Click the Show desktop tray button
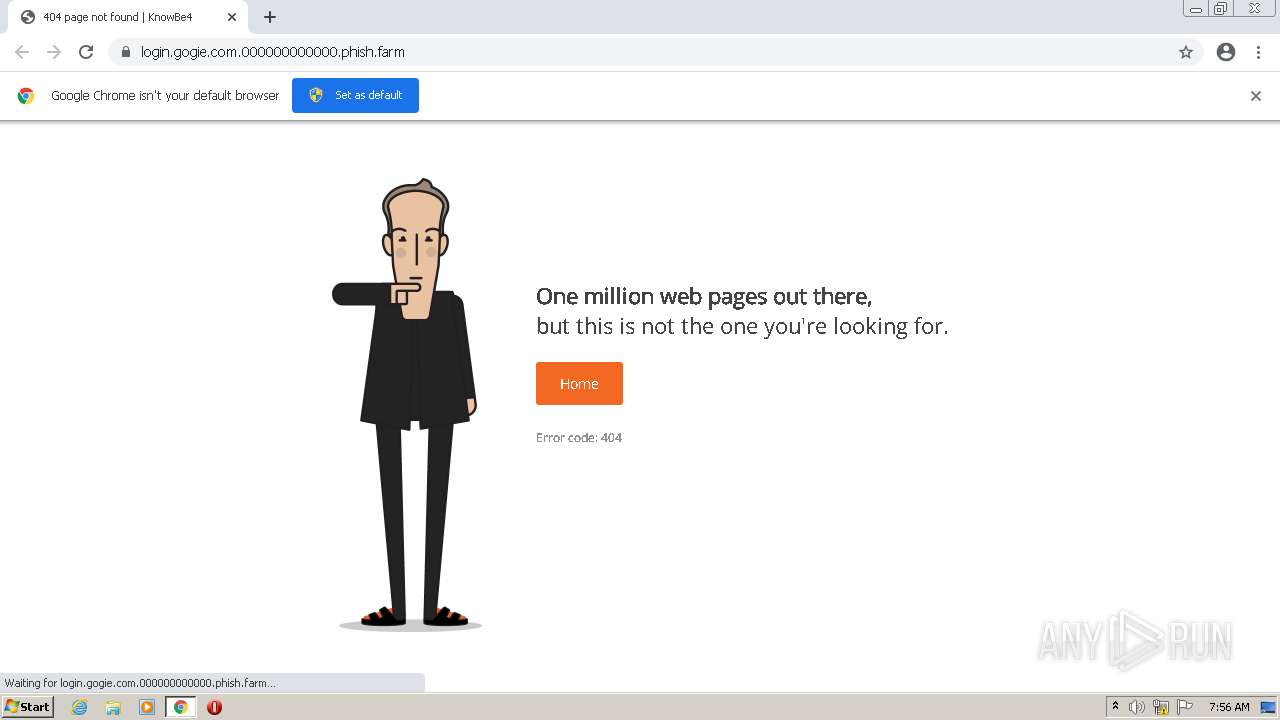This screenshot has width=1280, height=720. tap(1268, 707)
